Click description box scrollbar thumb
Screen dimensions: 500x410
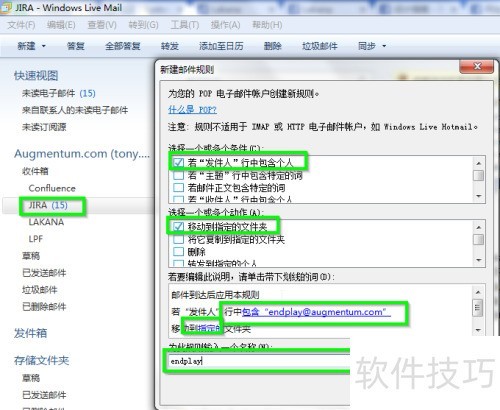tap(478, 307)
